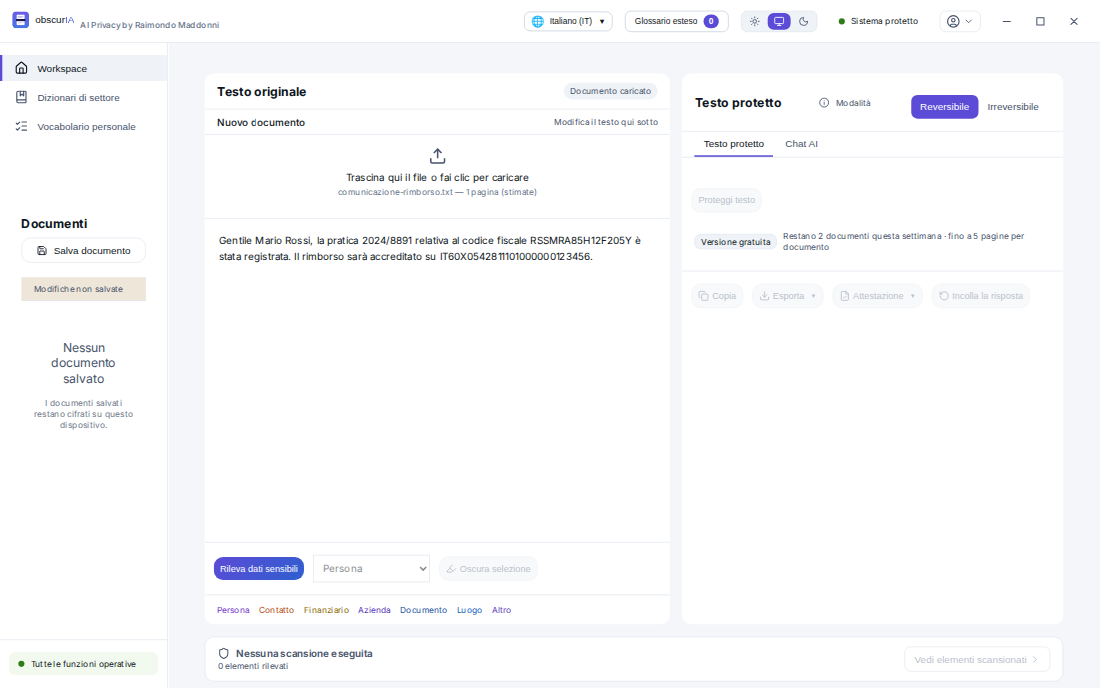Click the Glossario esteso count badge 0
The height and width of the screenshot is (688, 1100).
[x=711, y=21]
